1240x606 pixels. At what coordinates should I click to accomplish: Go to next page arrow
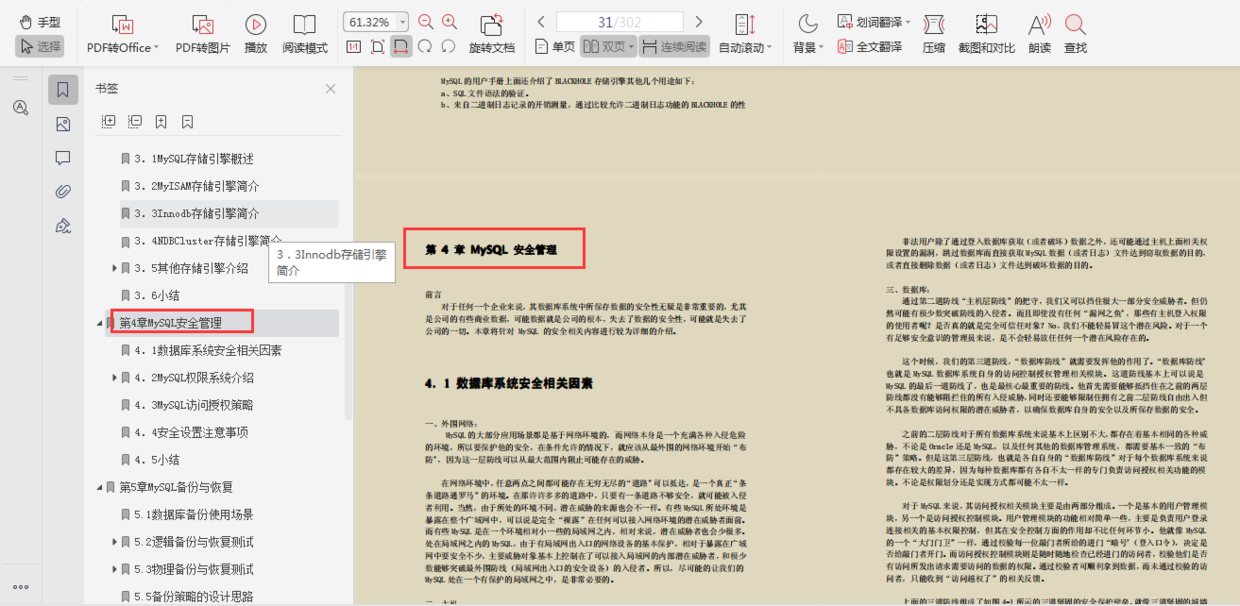coord(699,22)
